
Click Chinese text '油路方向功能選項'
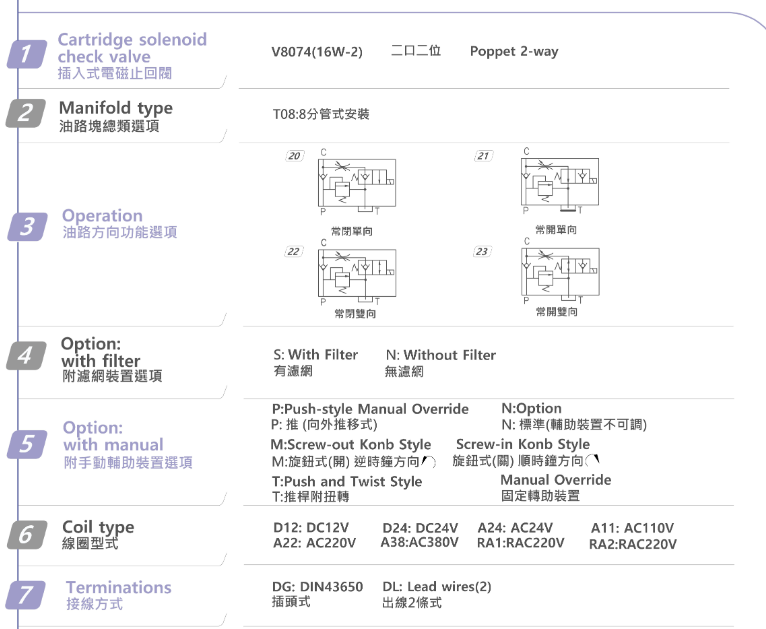(x=120, y=232)
